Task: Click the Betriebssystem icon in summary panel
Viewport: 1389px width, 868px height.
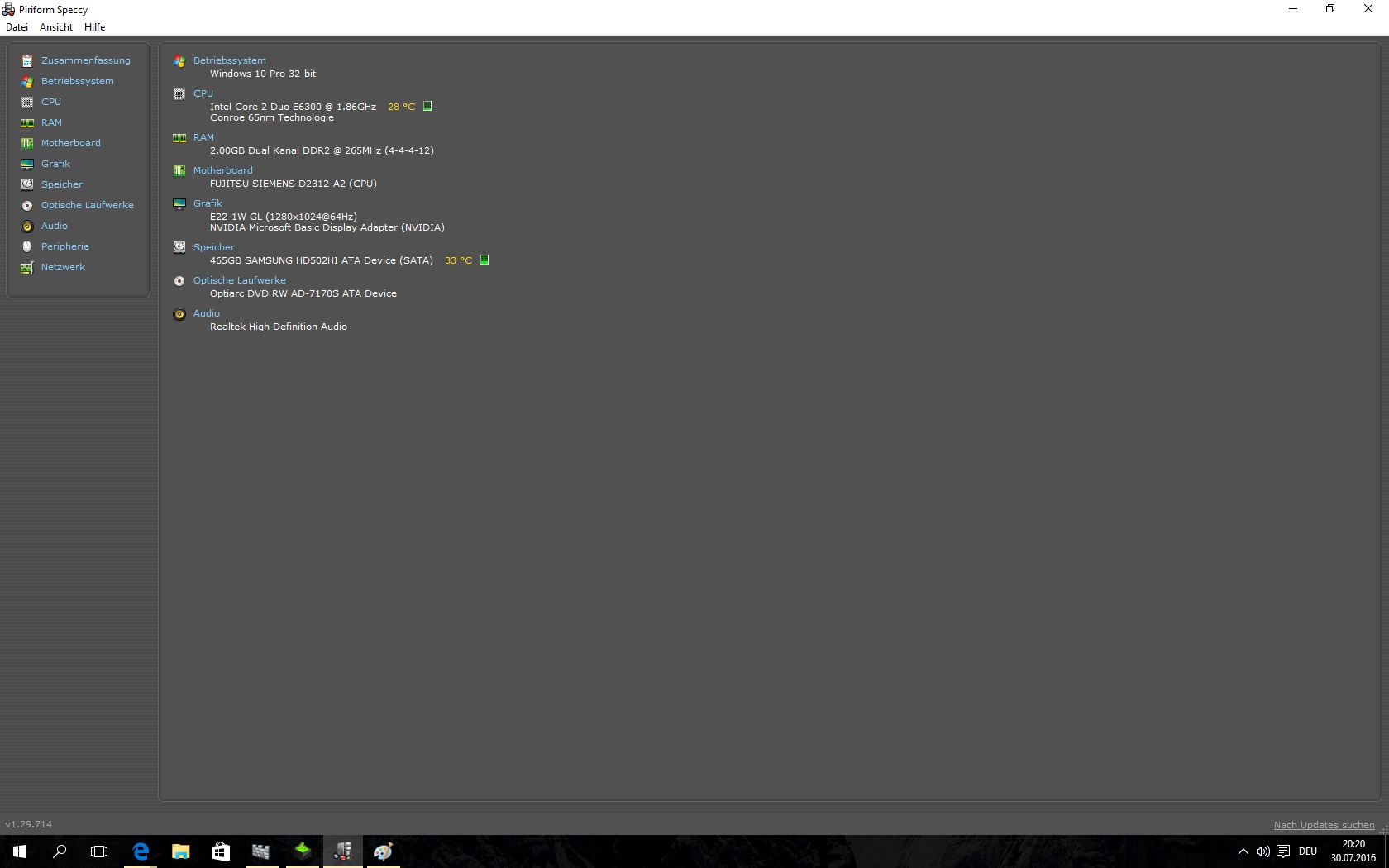Action: [x=179, y=61]
